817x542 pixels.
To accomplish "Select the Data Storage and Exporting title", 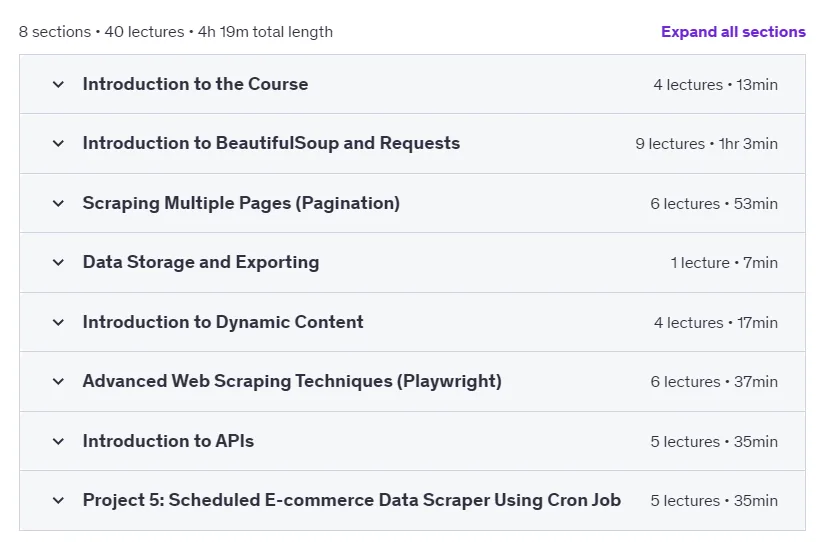I will click(x=201, y=262).
